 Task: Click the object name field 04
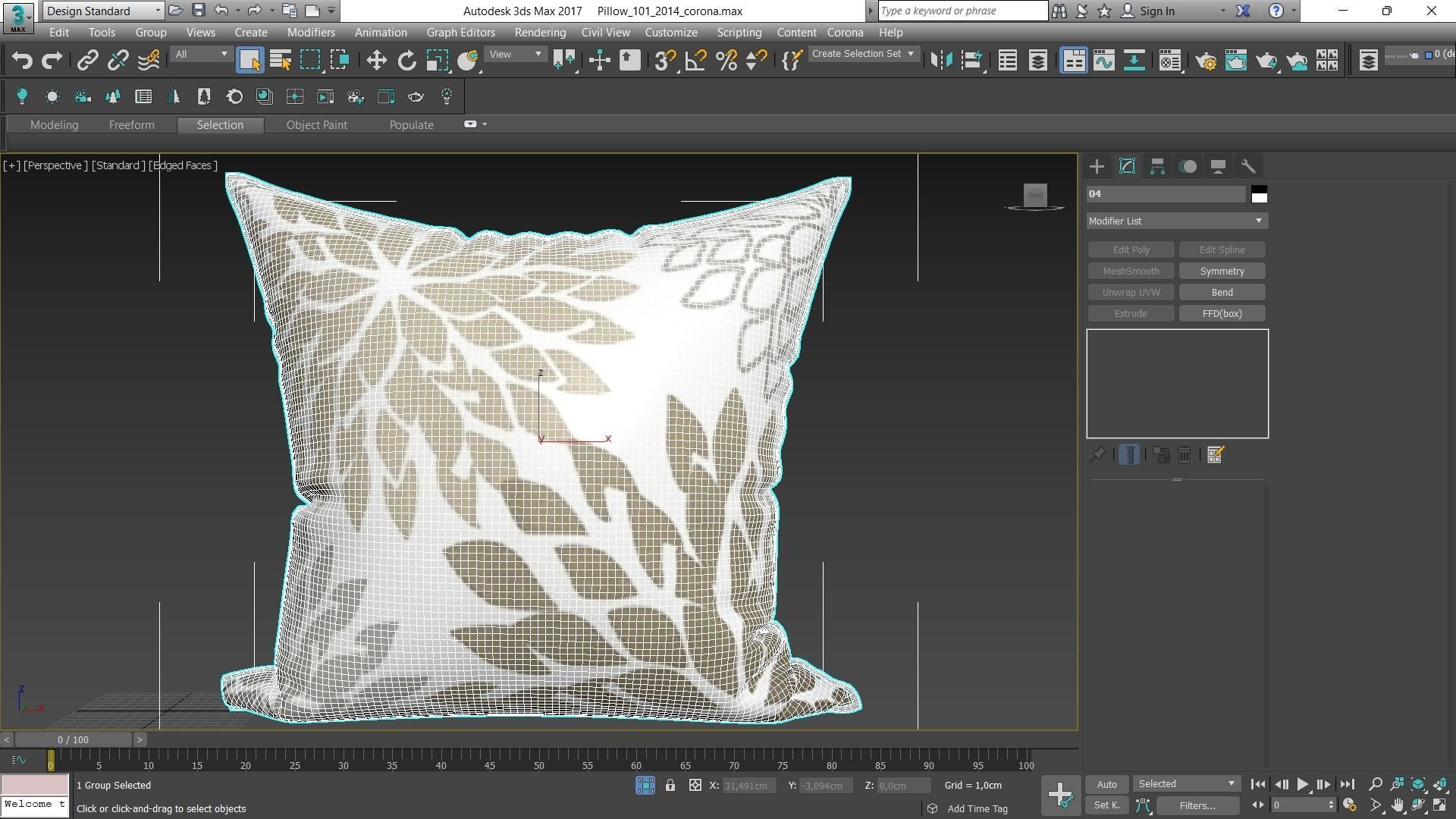(1166, 194)
